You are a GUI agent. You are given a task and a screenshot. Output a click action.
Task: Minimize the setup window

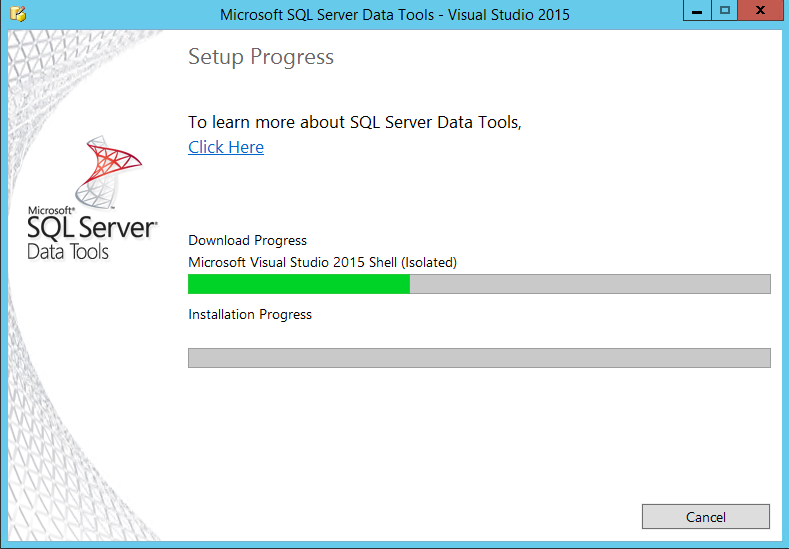tap(698, 10)
